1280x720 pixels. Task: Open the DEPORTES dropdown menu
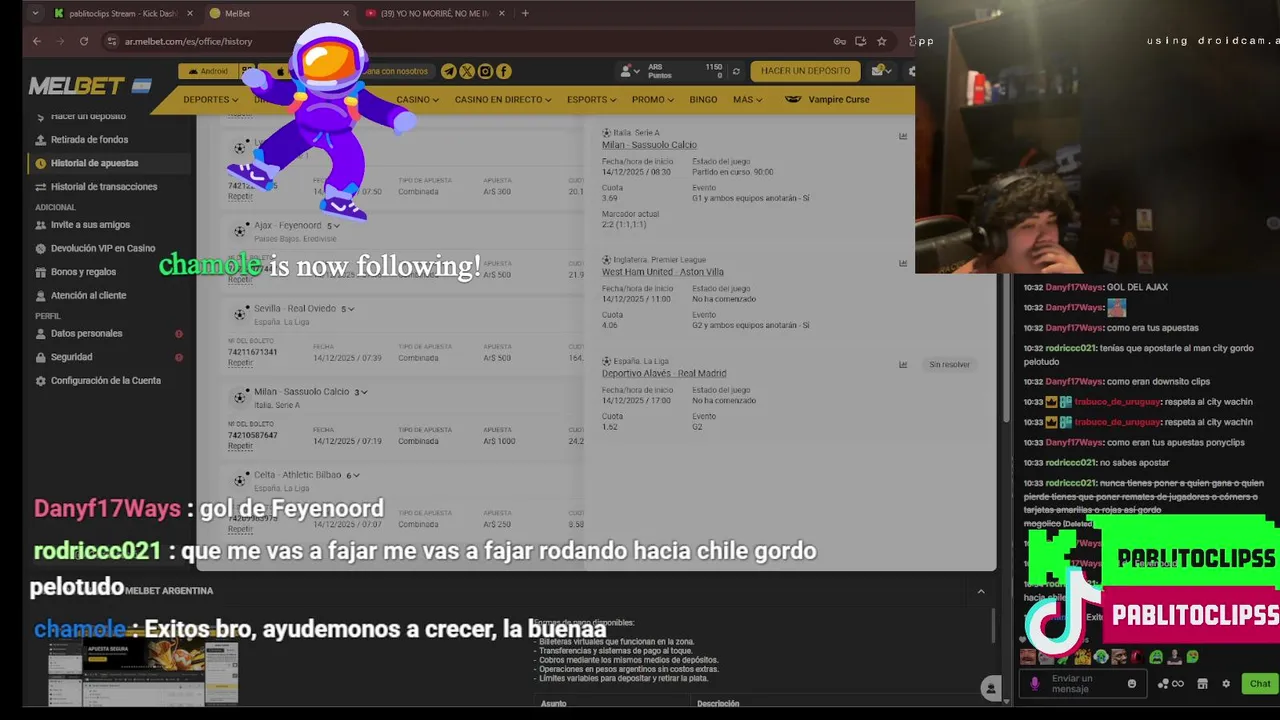tap(210, 100)
